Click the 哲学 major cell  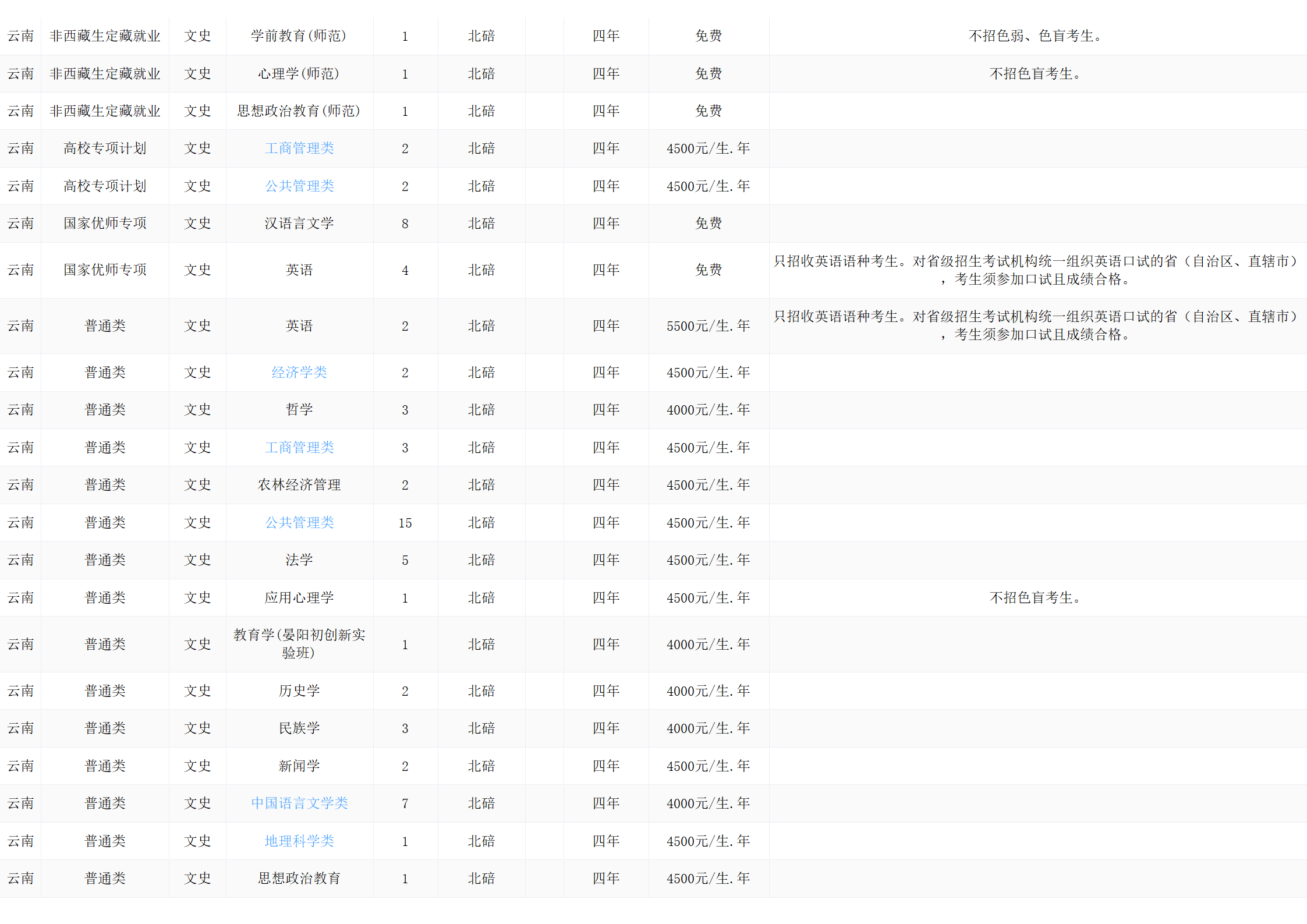(299, 410)
